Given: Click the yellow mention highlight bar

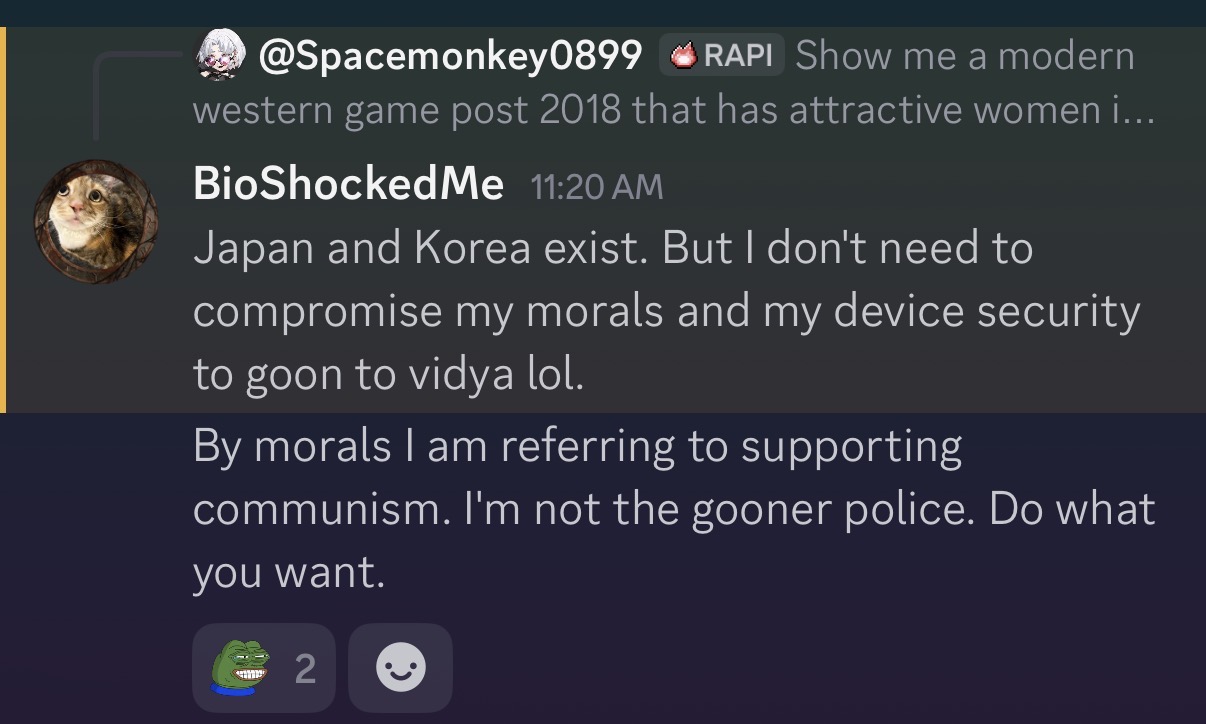Looking at the screenshot, I should 3,220.
